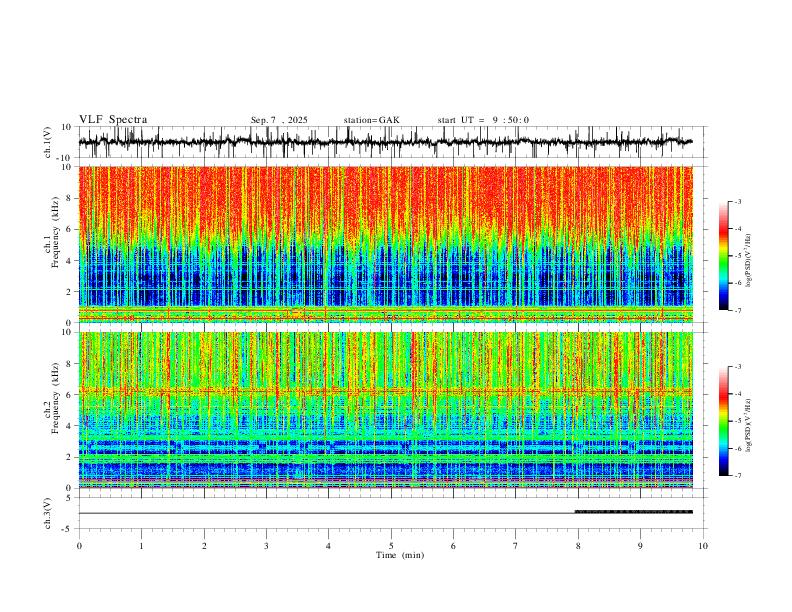The height and width of the screenshot is (612, 792).
Task: Click time axis tick label '8'
Action: [578, 546]
